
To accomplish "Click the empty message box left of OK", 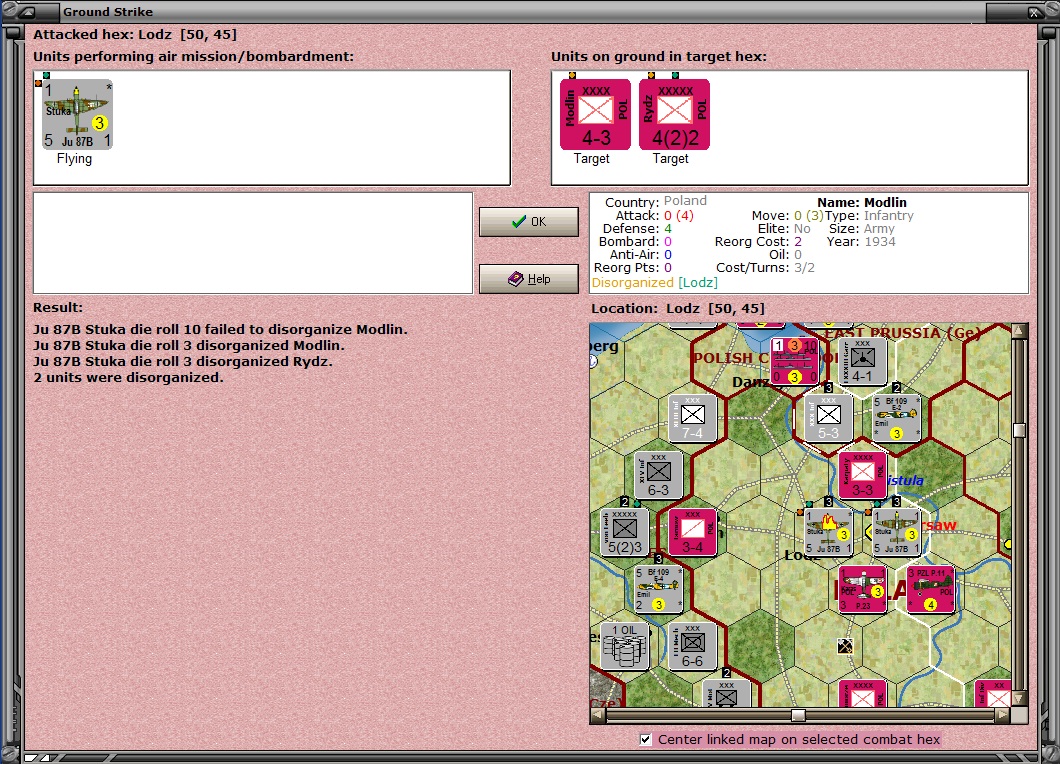I will click(253, 243).
